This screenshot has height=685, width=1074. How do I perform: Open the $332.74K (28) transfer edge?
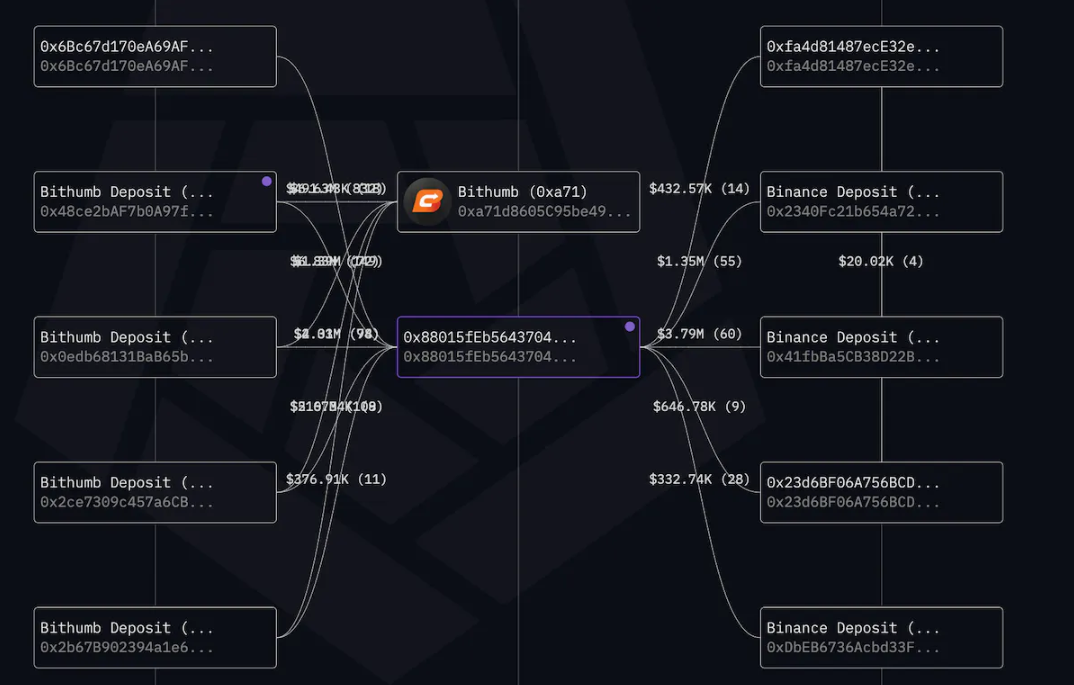[699, 479]
